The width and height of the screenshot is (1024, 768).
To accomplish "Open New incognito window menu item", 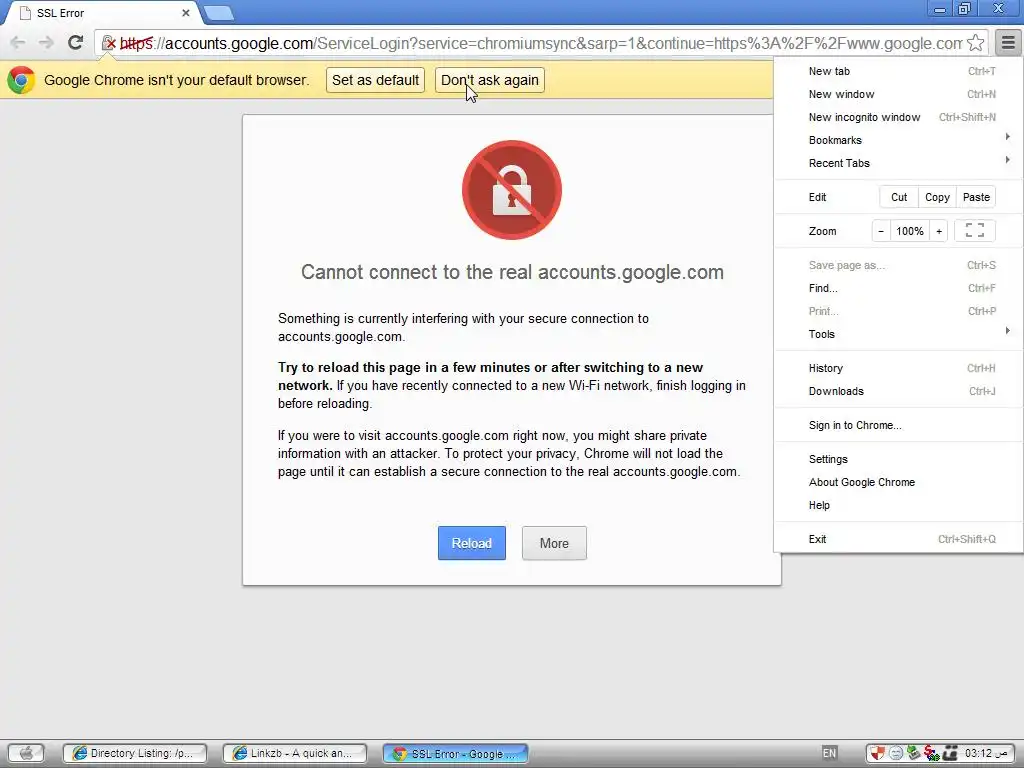I will click(899, 117).
